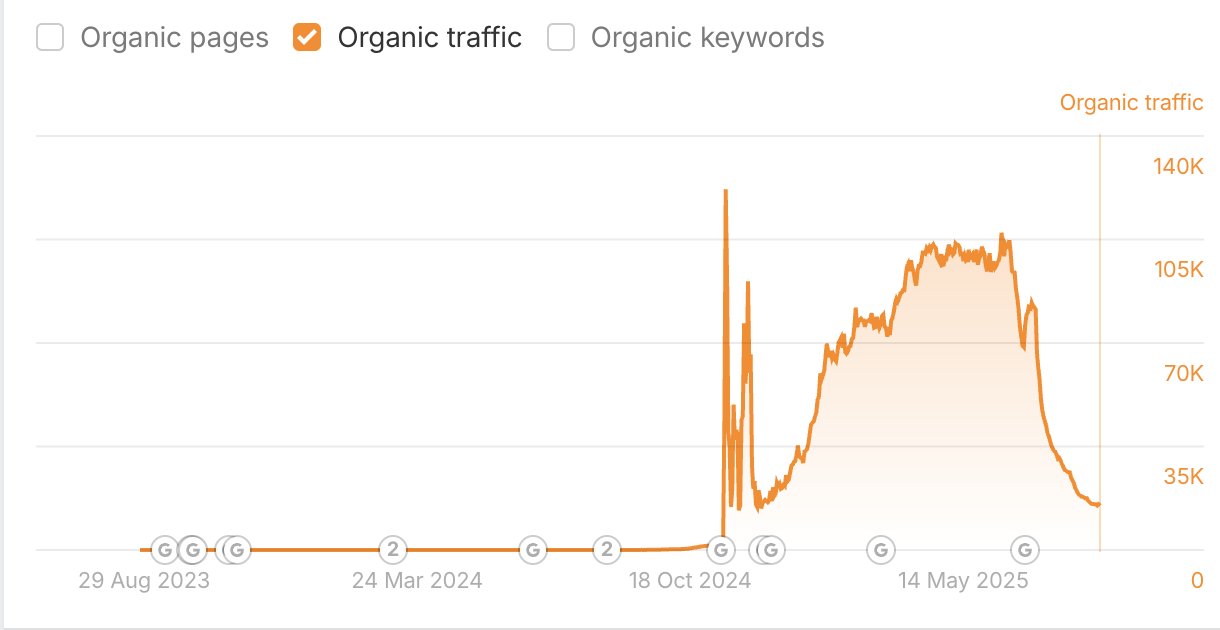Click the peak of the spike near 140K
The image size is (1220, 630).
(725, 191)
